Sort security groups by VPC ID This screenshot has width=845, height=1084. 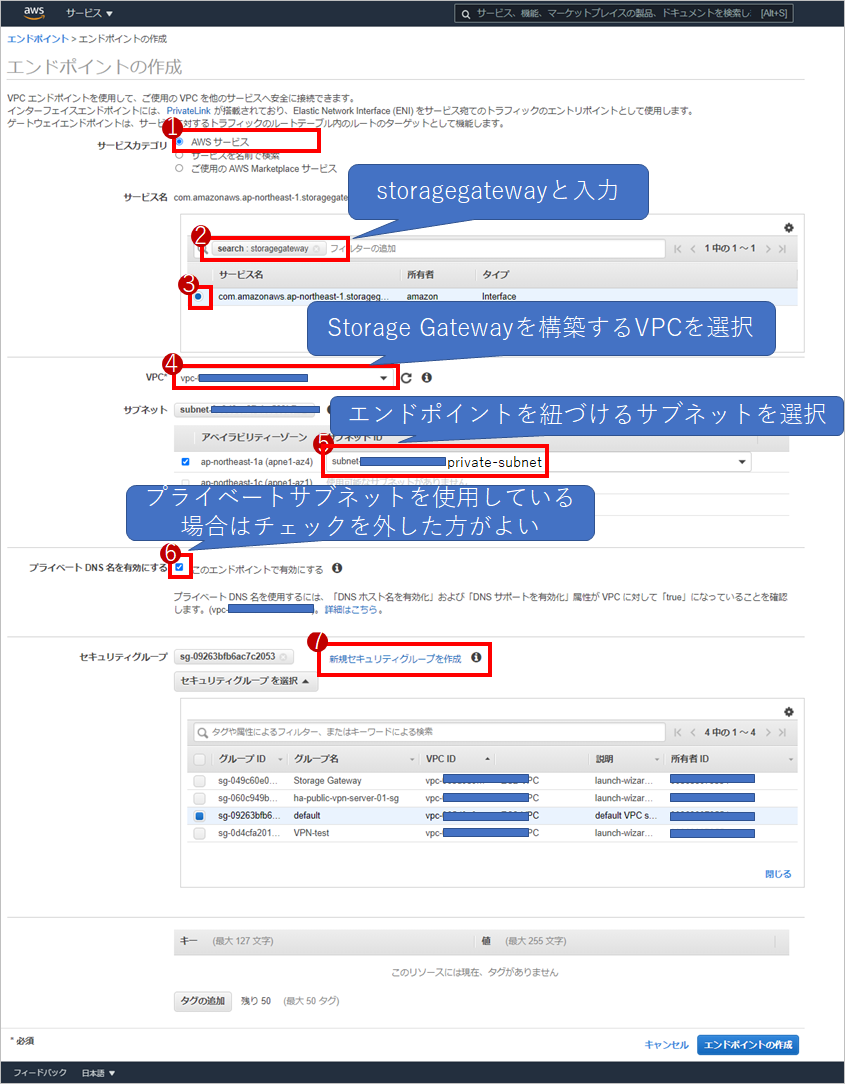pos(441,758)
